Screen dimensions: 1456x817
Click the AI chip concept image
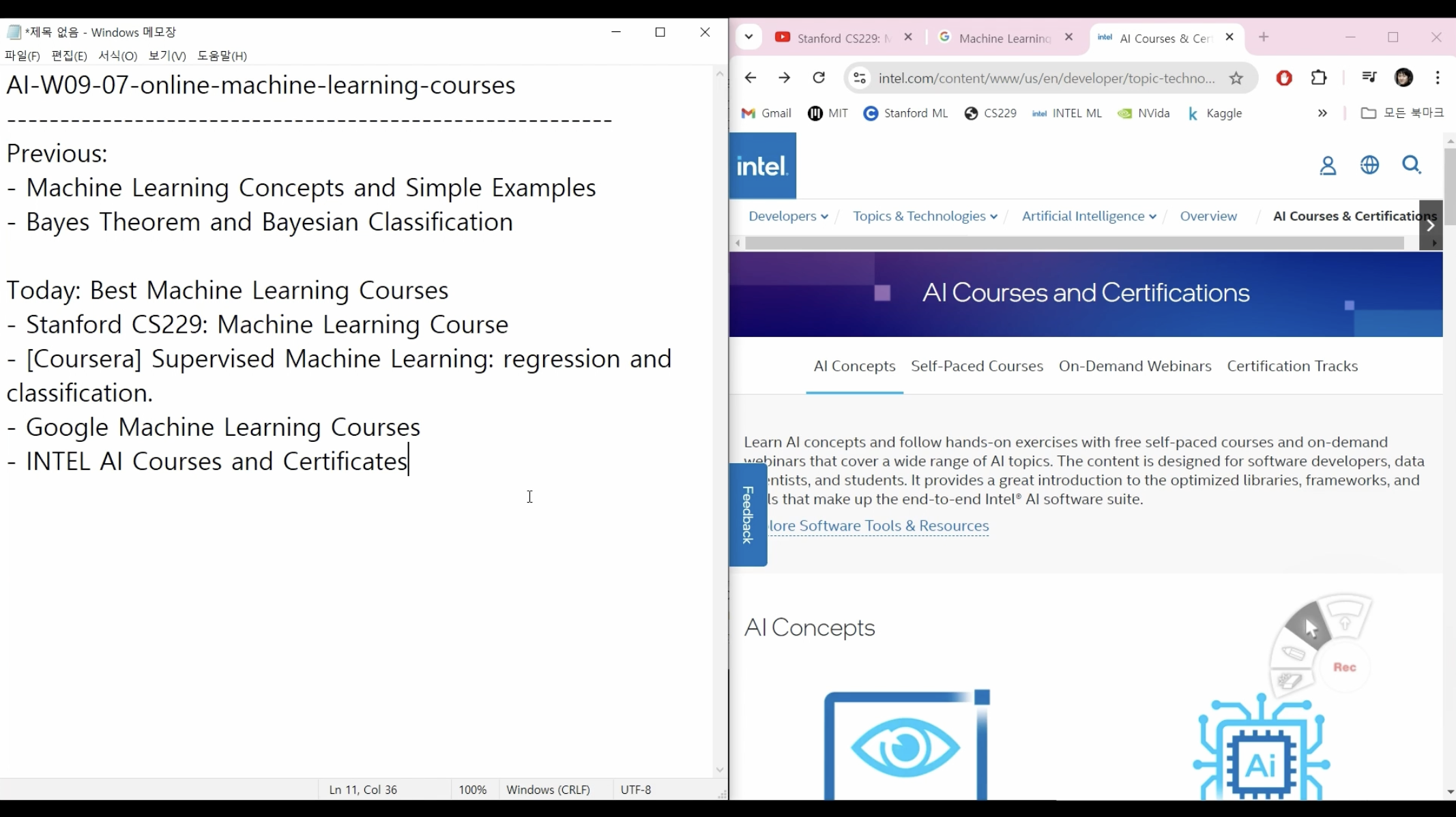pos(1261,747)
